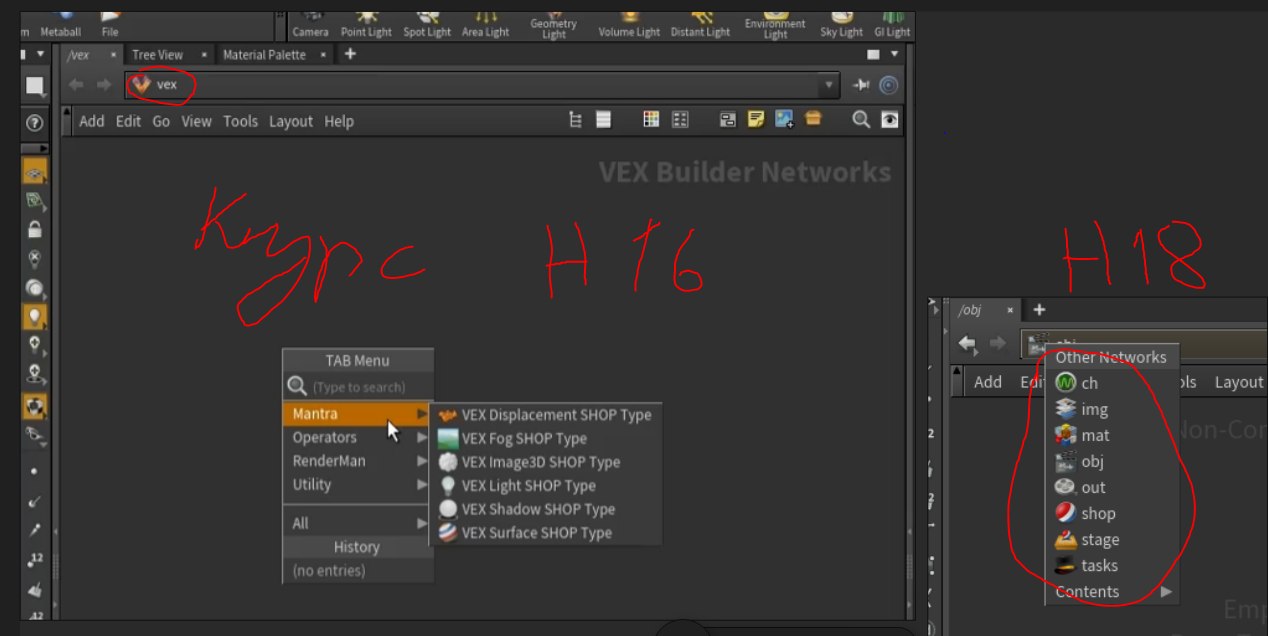Switch to the Material Palette tab

point(264,55)
